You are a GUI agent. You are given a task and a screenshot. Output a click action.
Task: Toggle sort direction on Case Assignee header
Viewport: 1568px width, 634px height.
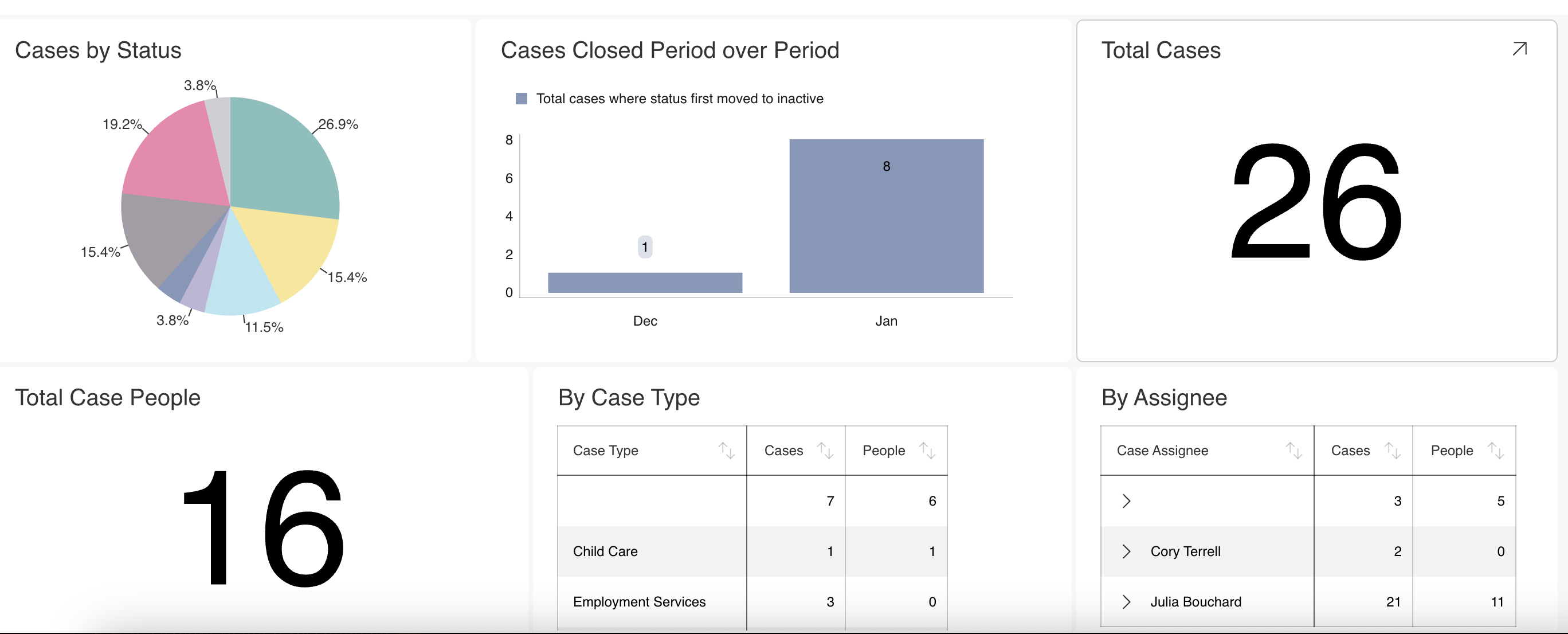[x=1293, y=451]
